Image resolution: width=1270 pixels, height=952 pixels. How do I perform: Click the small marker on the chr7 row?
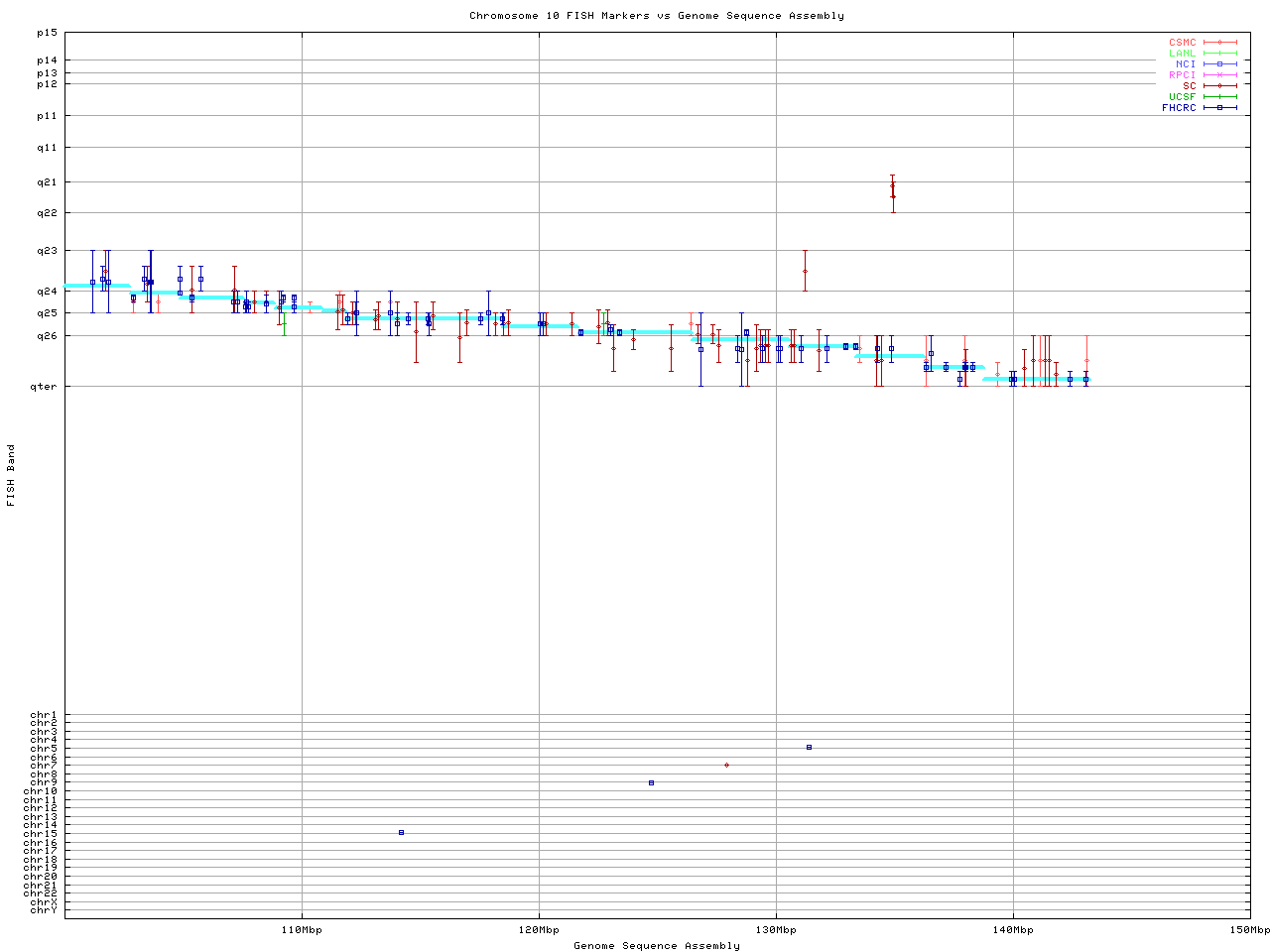[726, 765]
